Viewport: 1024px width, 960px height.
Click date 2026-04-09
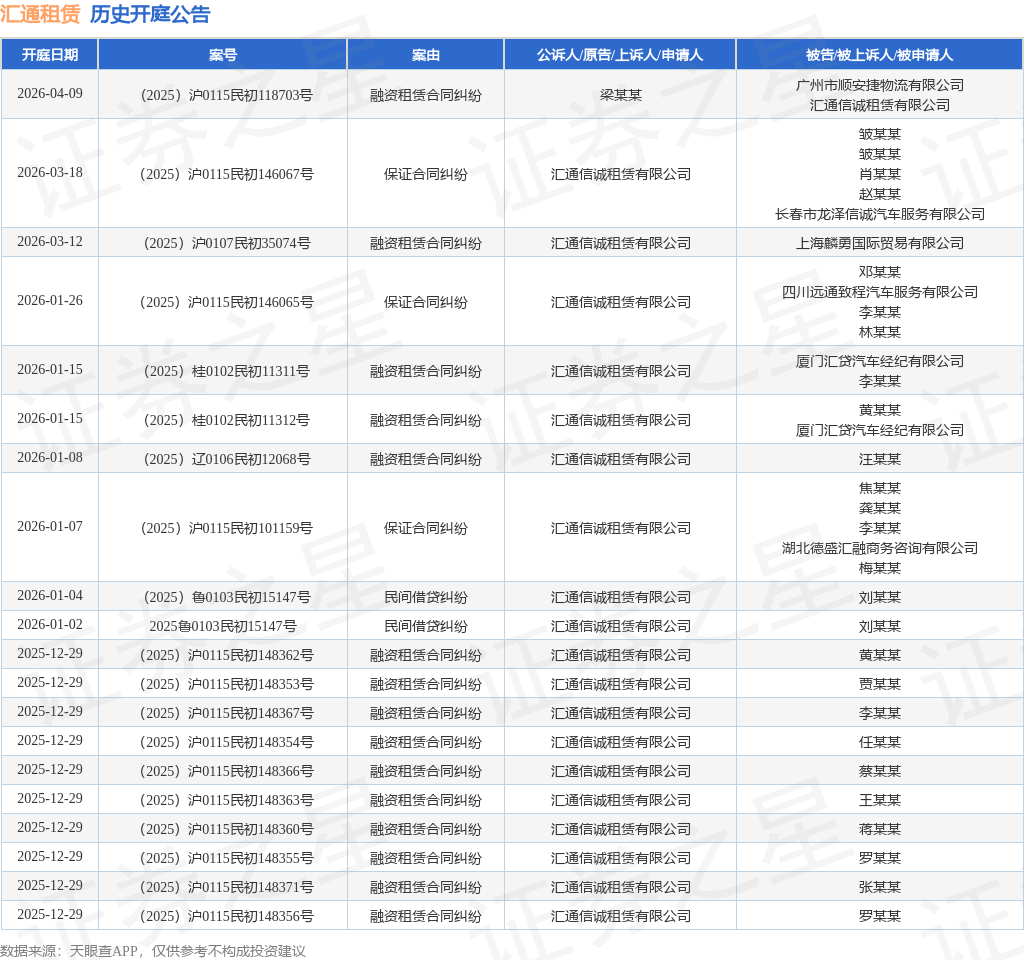click(x=50, y=93)
